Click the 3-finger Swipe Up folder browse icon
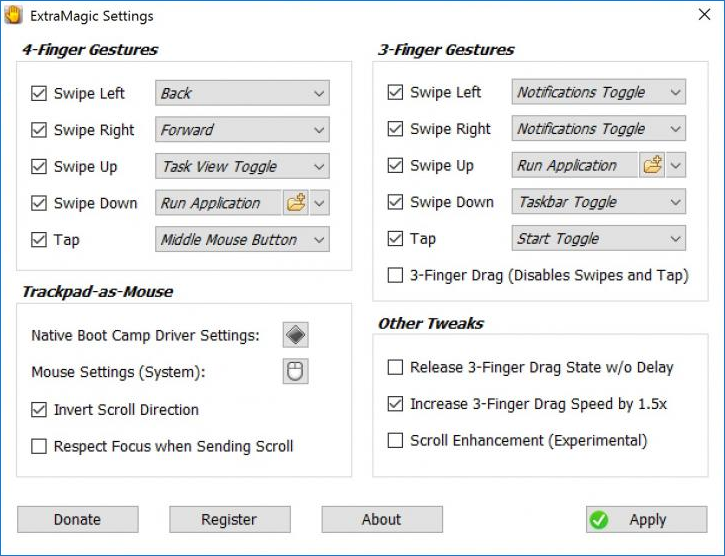The height and width of the screenshot is (556, 725). pos(652,165)
